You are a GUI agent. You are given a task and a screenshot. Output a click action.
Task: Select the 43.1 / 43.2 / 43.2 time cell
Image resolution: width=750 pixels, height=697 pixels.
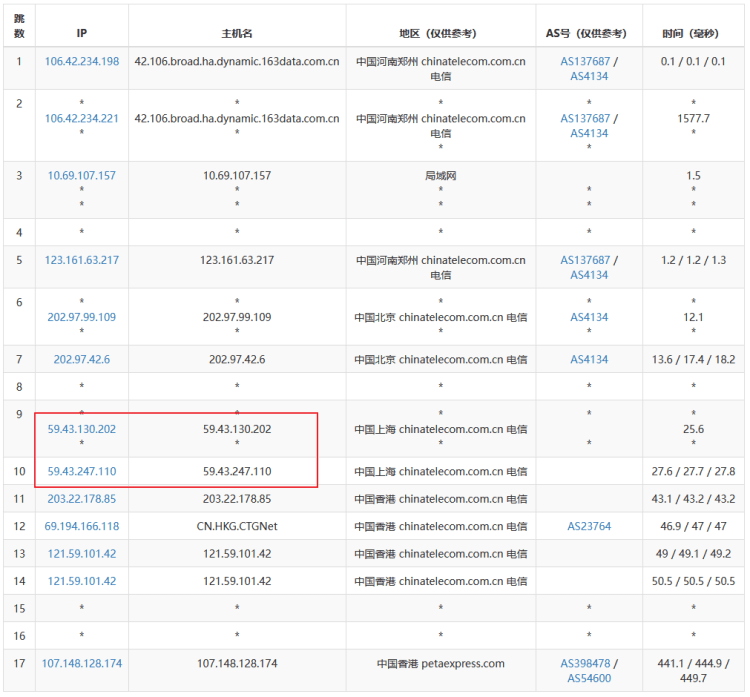point(693,499)
